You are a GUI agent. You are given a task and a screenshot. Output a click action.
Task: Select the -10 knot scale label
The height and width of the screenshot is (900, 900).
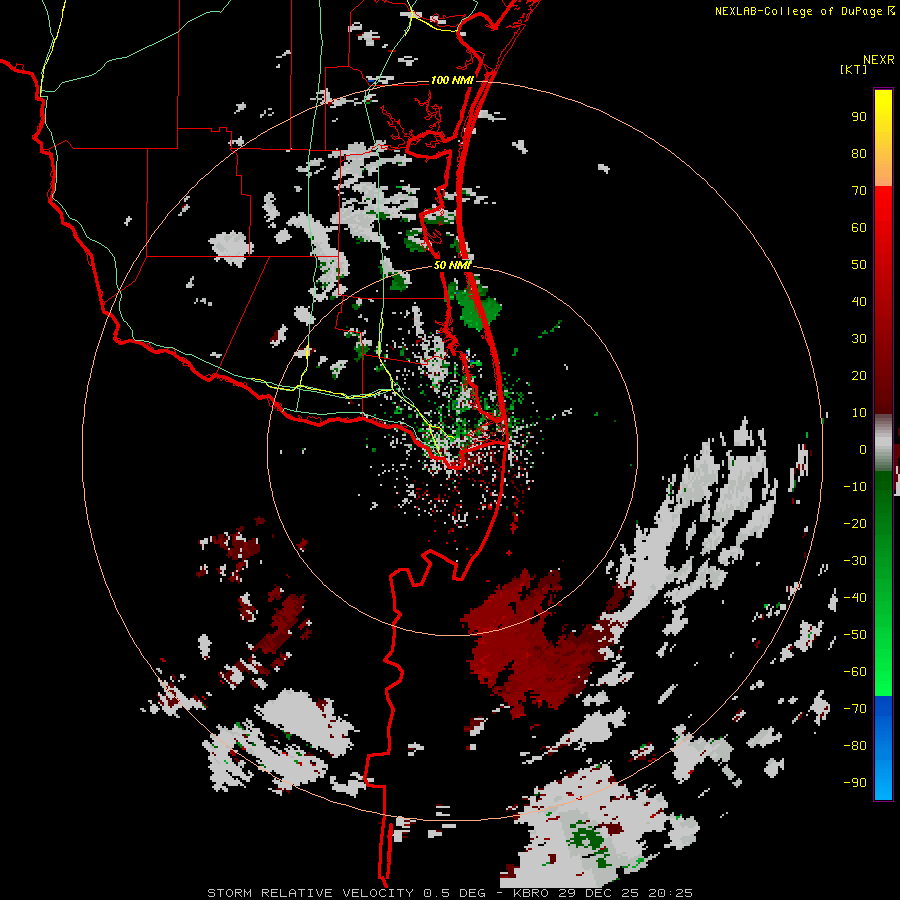[x=855, y=487]
